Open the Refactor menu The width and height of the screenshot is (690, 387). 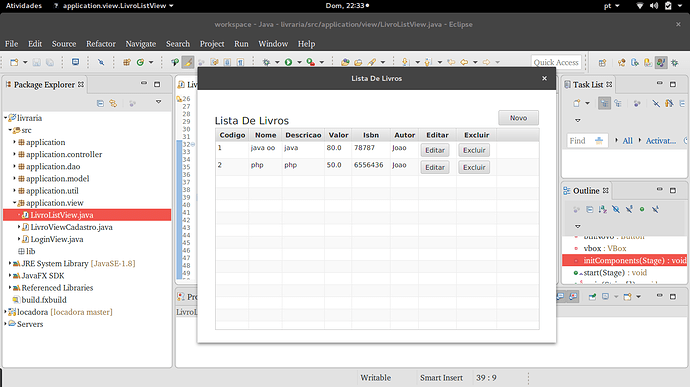click(x=101, y=44)
